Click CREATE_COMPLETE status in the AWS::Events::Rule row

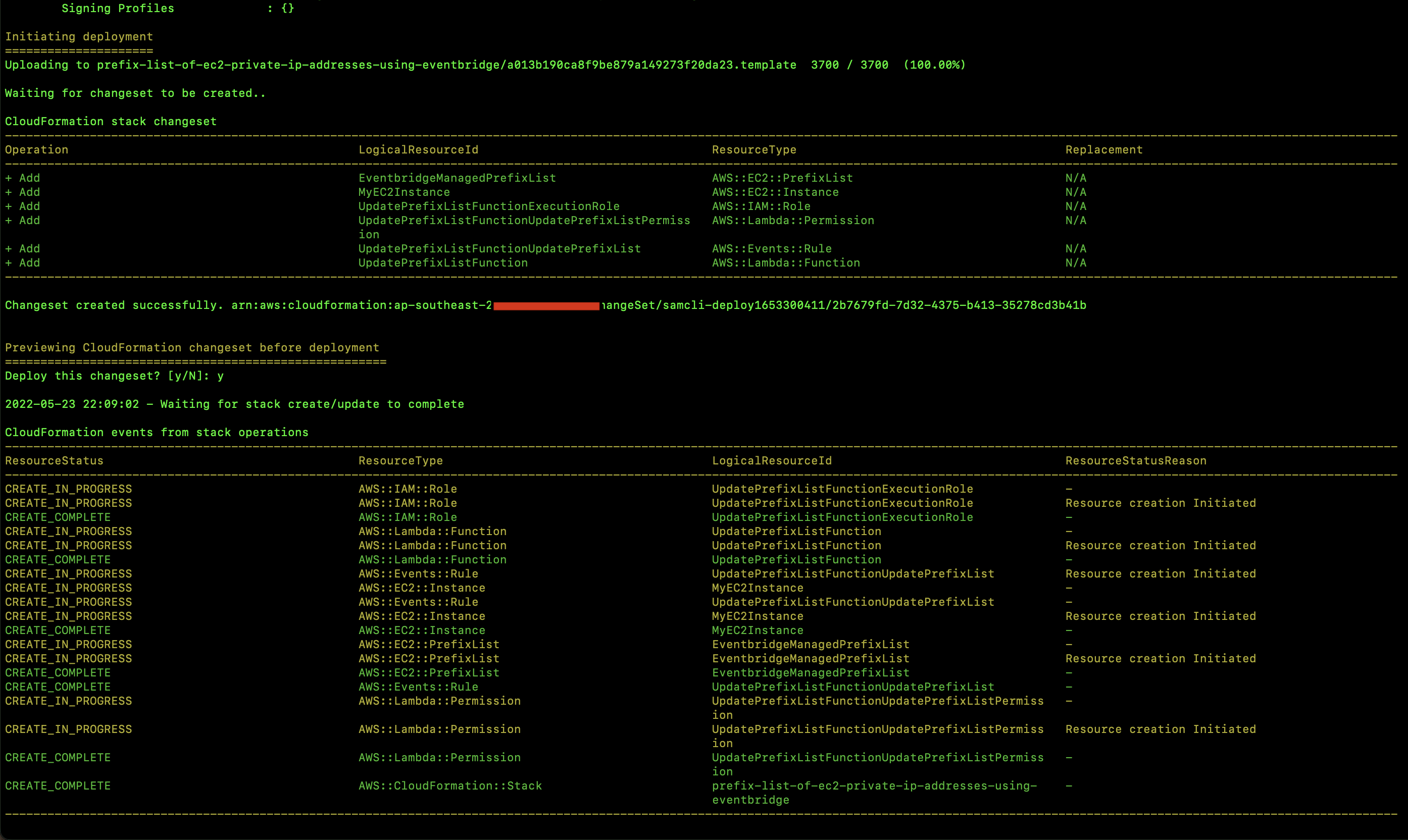(58, 688)
